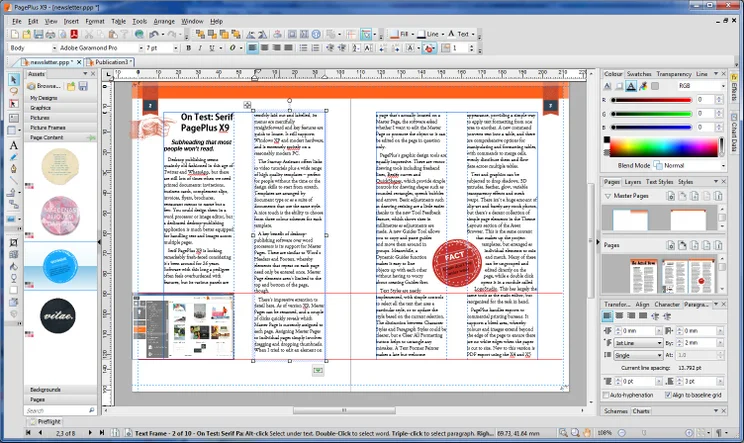Screen dimensions: 744x443
Task: Open the Blend Mode Normal dropdown
Action: click(x=723, y=166)
